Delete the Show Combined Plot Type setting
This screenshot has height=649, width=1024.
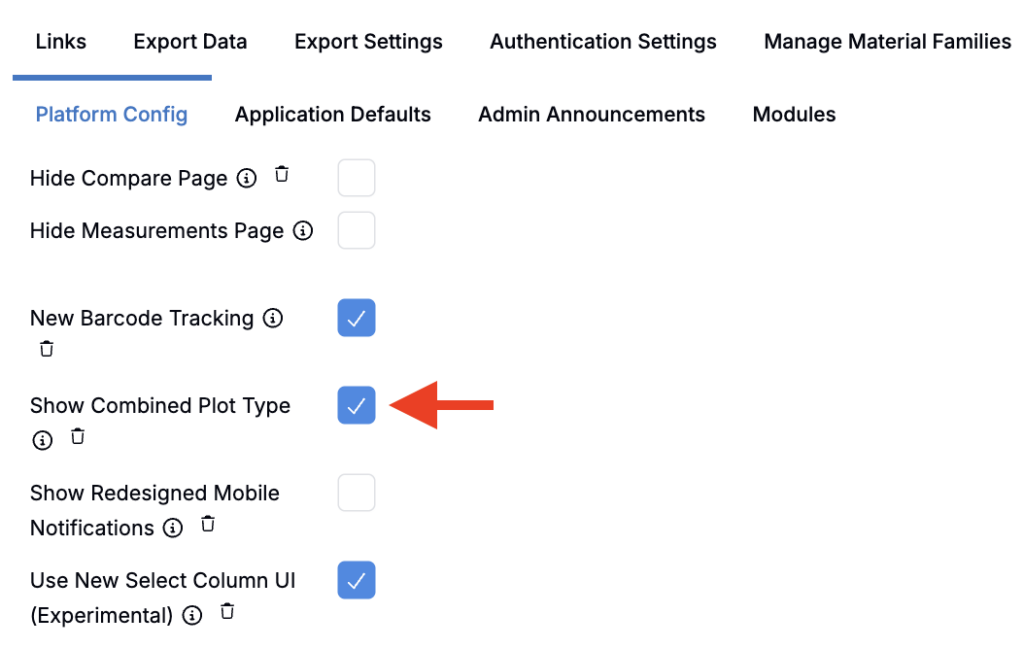point(78,437)
